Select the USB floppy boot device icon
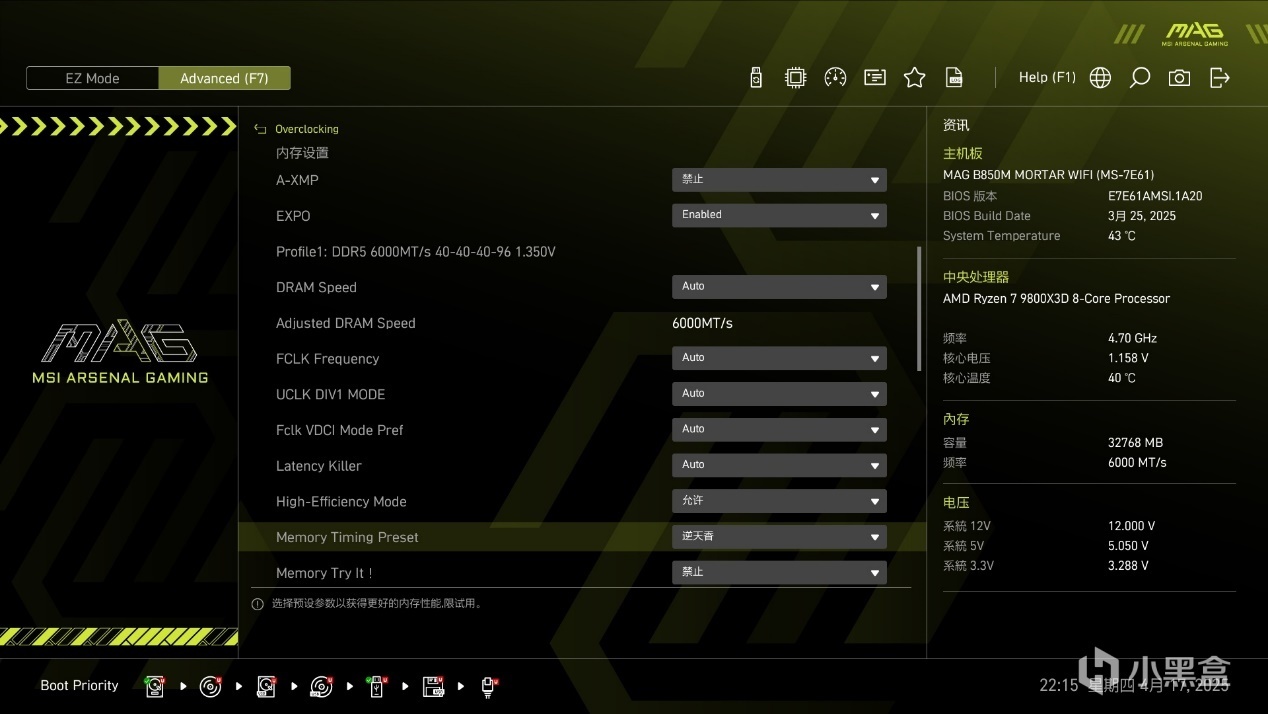The image size is (1268, 714). (433, 686)
